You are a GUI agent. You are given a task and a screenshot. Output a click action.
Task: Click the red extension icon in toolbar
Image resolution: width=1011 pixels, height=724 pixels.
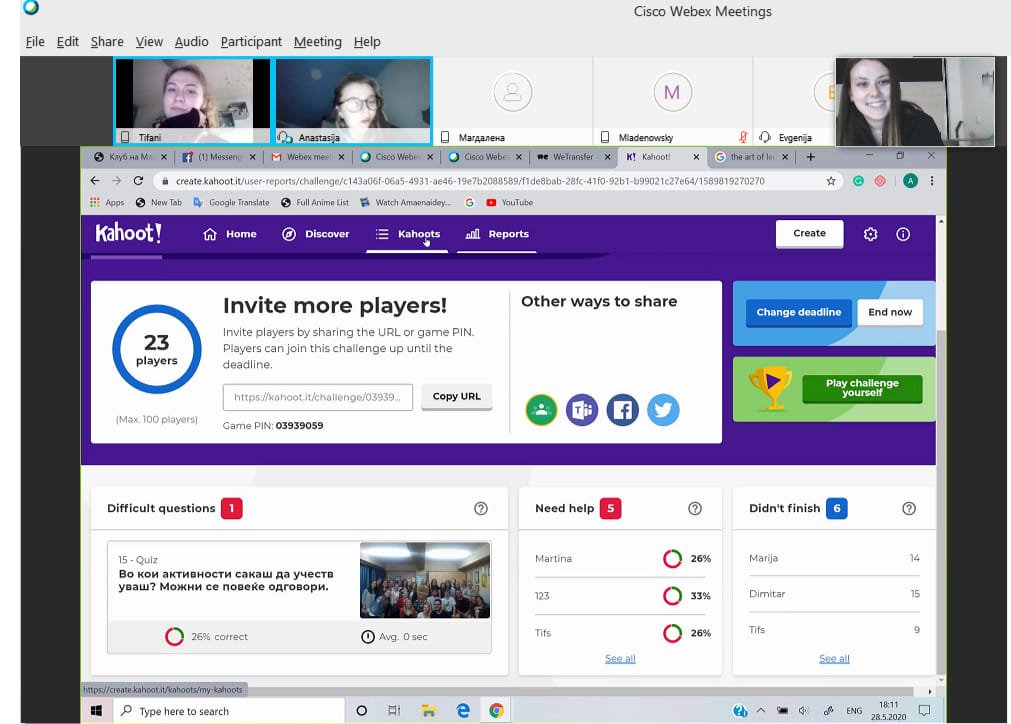[x=880, y=181]
